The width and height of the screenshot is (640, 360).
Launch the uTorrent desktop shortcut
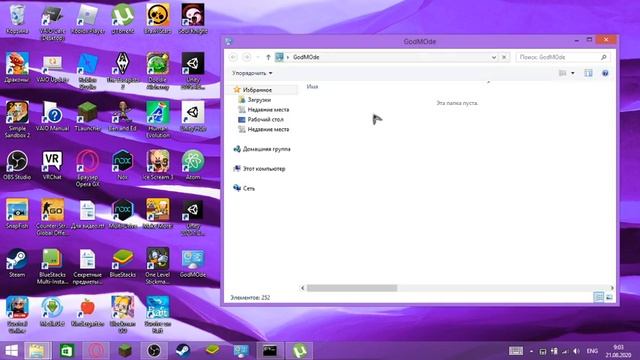pyautogui.click(x=123, y=19)
